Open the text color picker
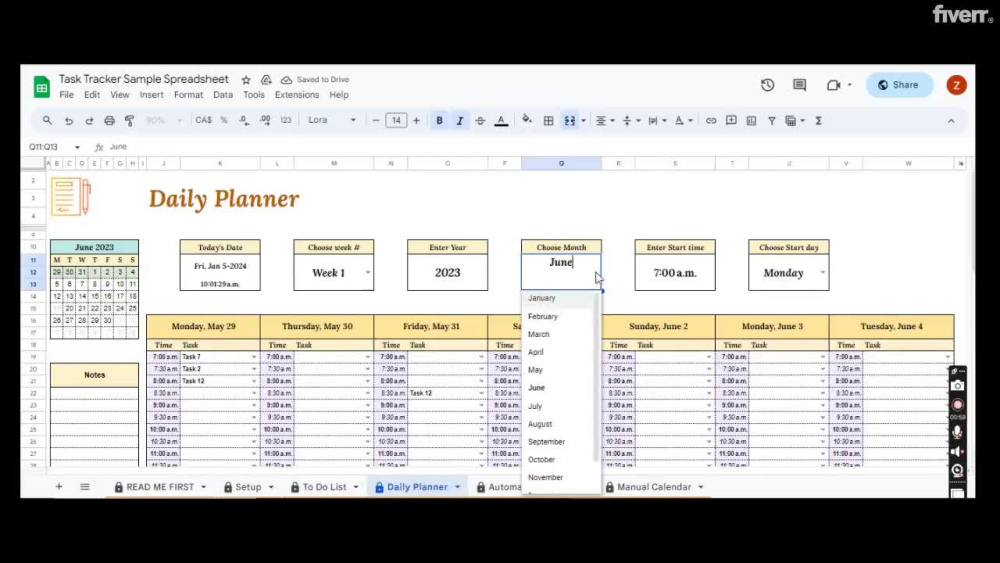 [x=501, y=121]
